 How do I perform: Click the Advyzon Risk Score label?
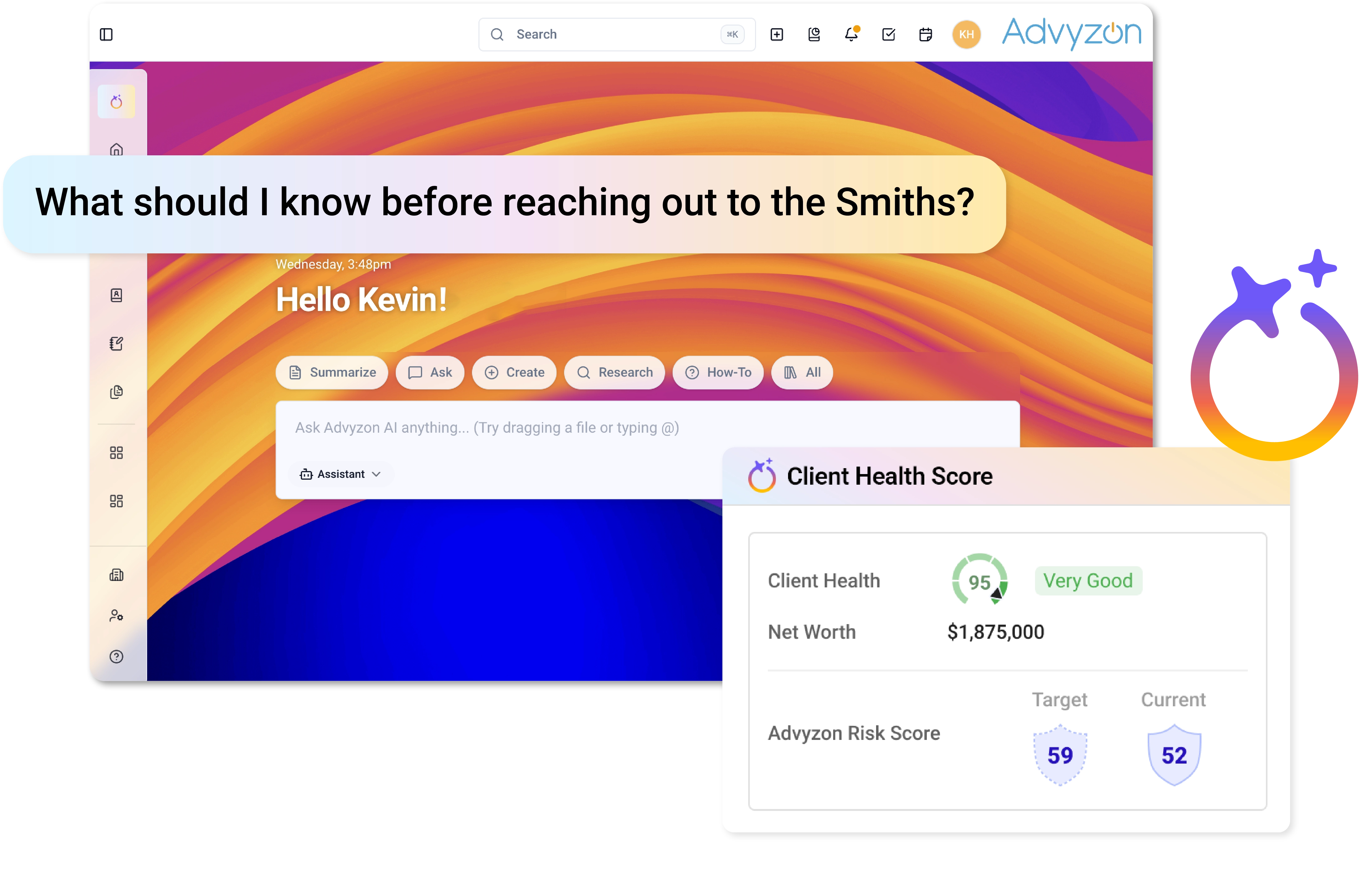point(853,733)
